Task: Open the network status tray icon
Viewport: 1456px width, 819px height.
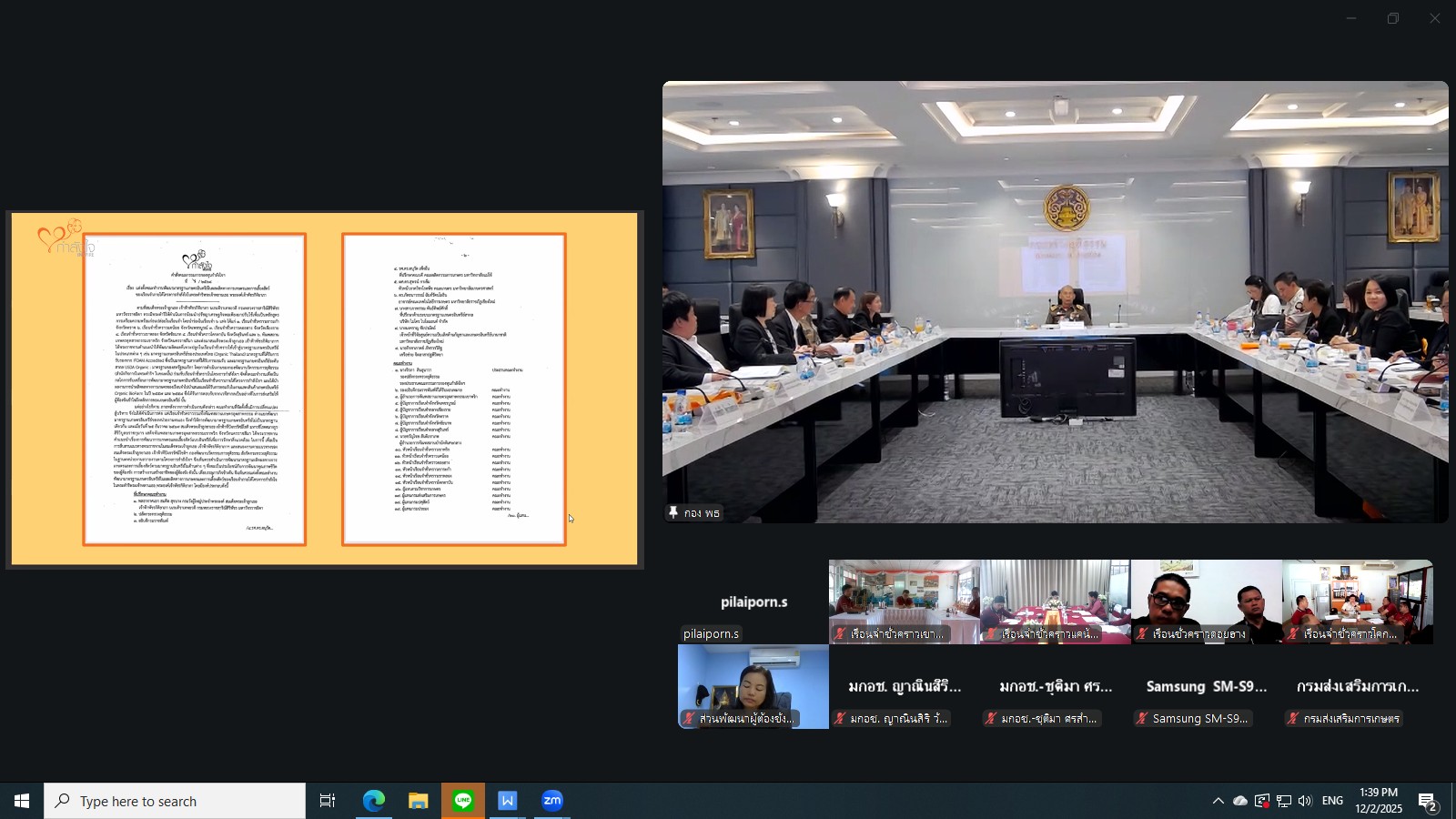Action: coord(1284,801)
